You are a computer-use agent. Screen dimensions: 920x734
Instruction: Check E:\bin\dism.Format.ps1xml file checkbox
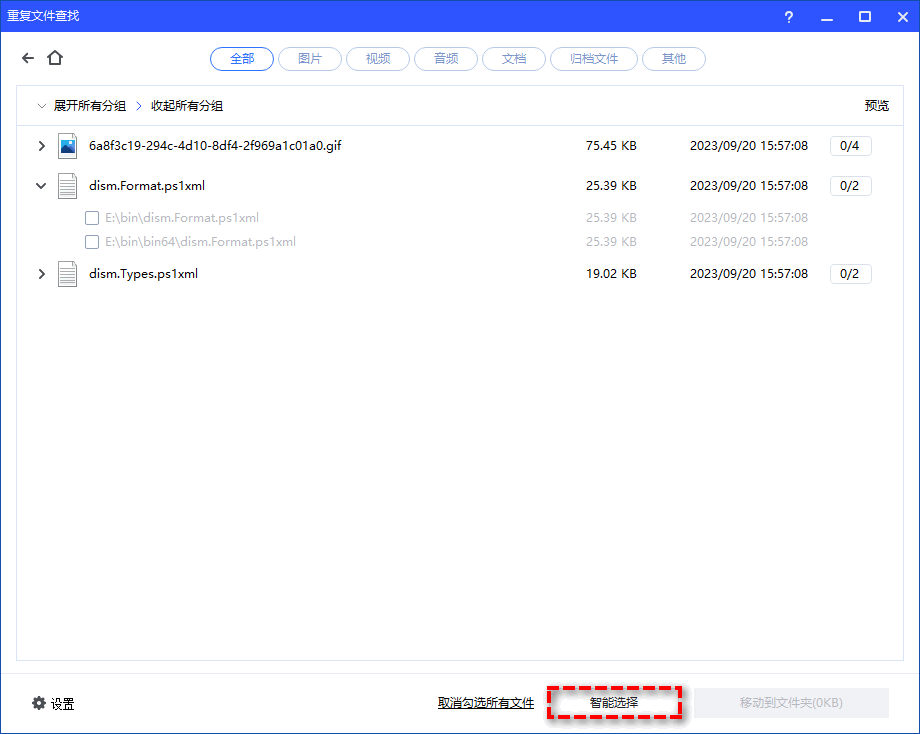pos(92,218)
